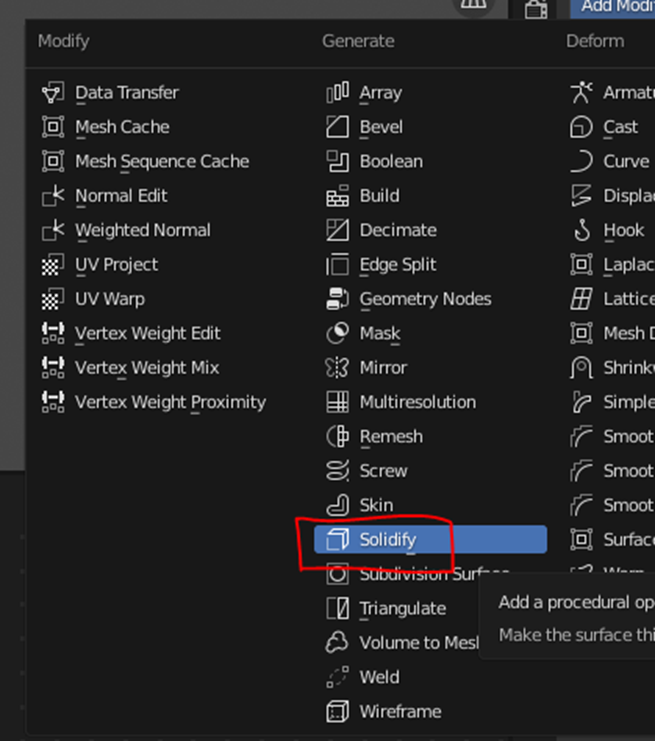Click the Vertex Weight Mix icon
The image size is (655, 741).
pos(53,368)
